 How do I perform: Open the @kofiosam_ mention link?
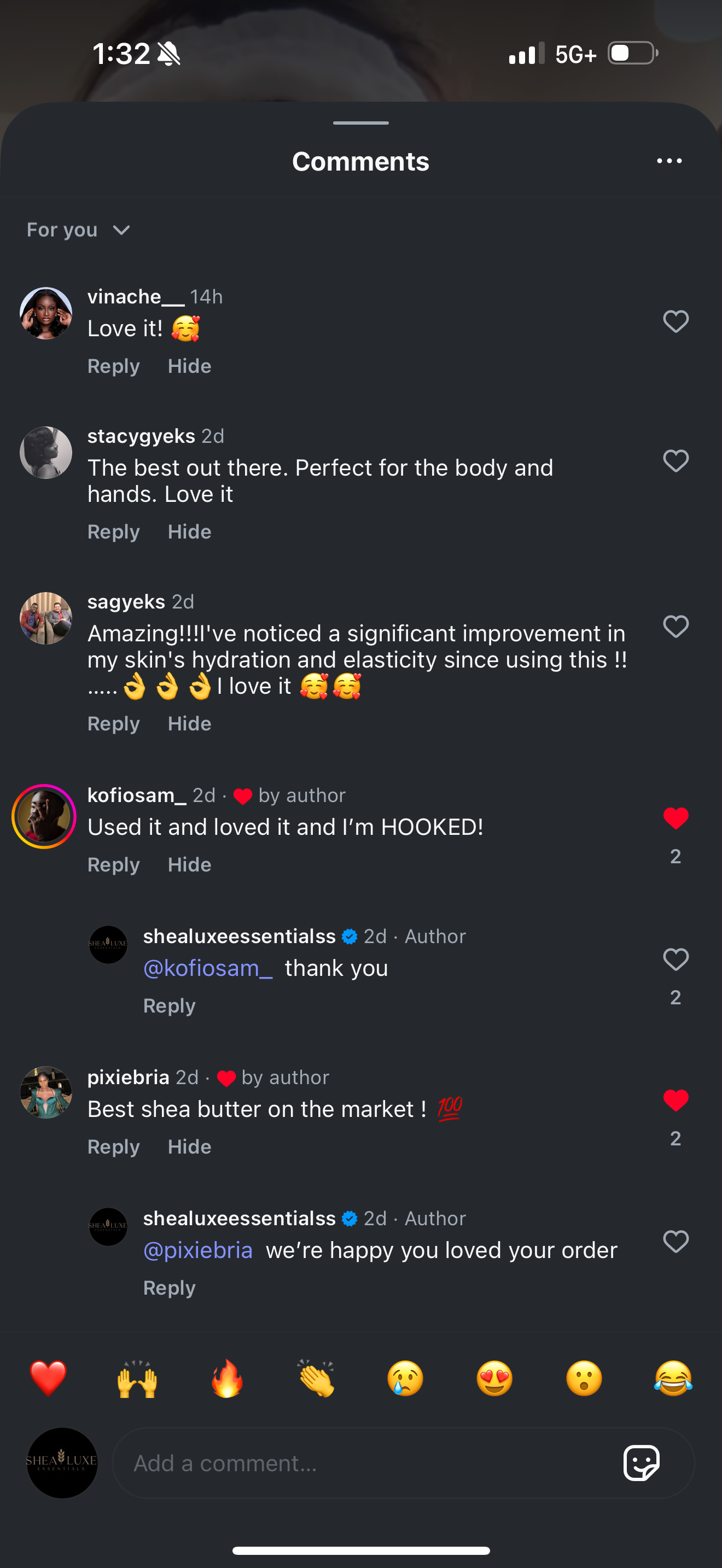(208, 968)
